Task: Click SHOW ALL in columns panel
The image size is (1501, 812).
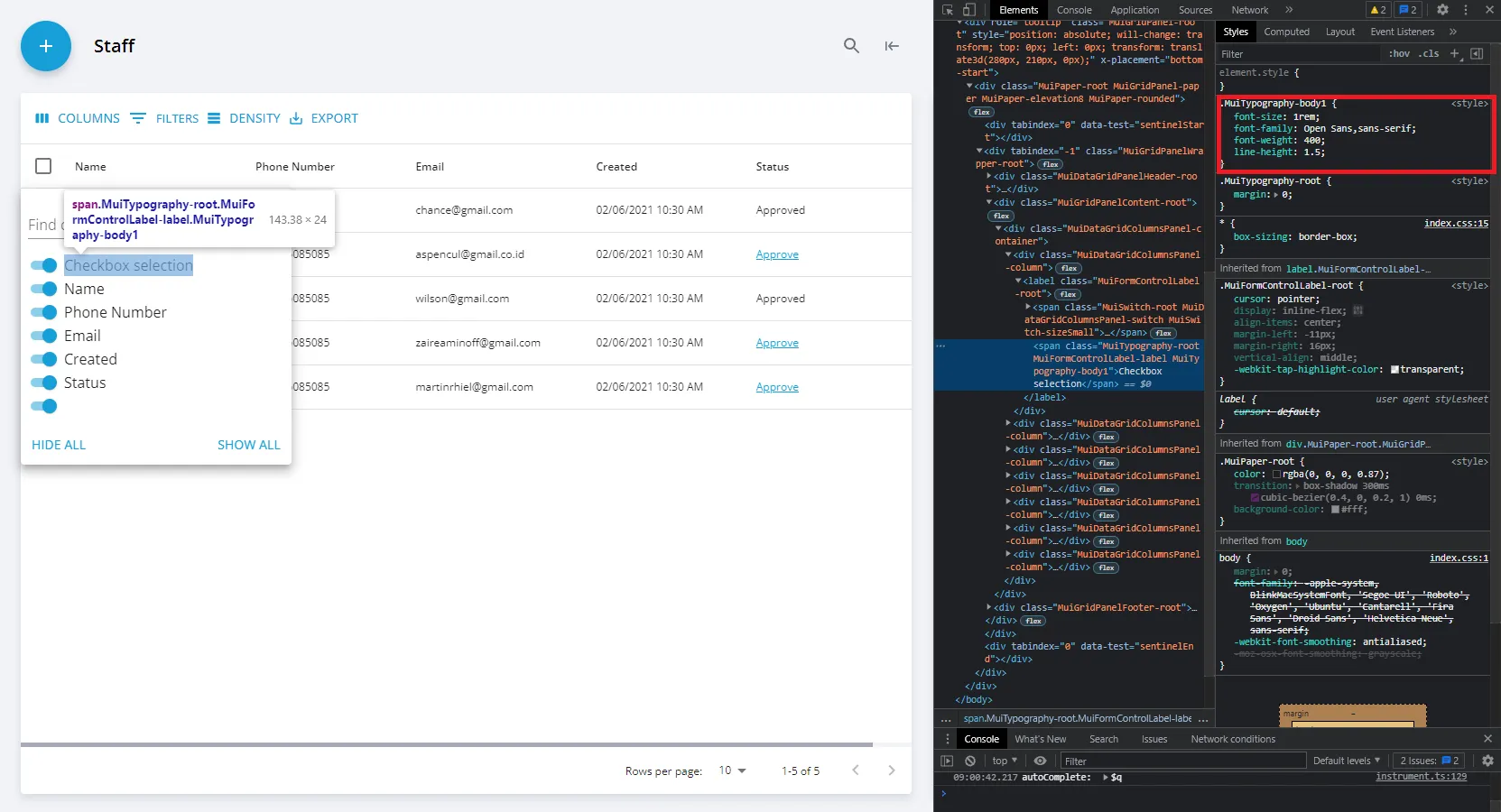Action: click(249, 445)
